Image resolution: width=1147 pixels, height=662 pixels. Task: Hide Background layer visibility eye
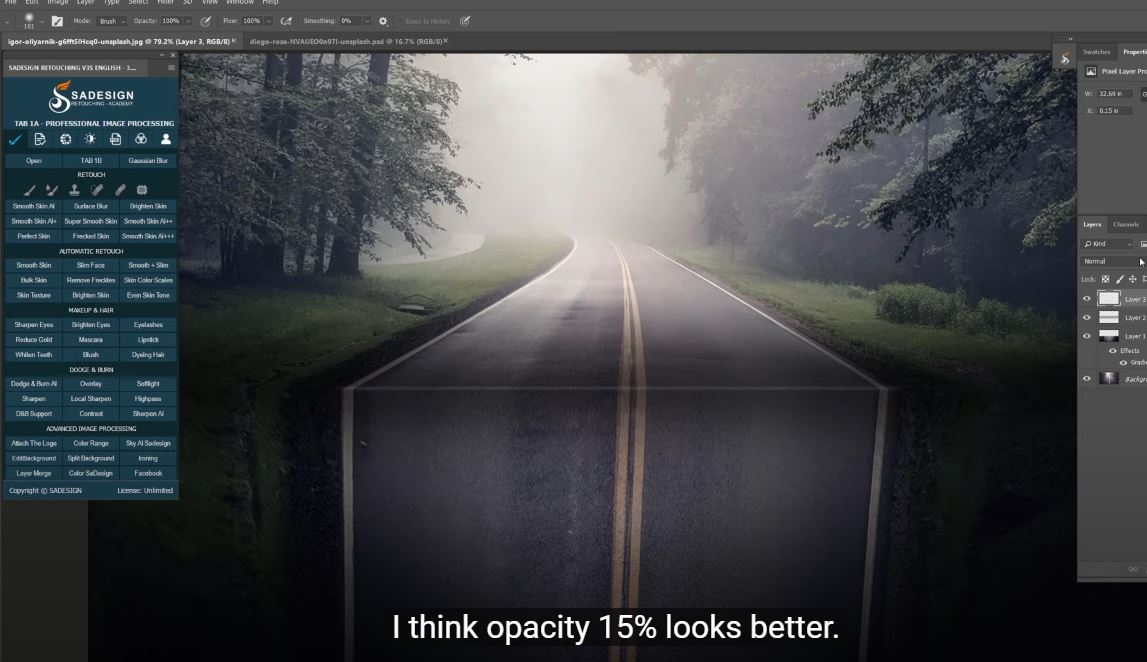(1086, 378)
